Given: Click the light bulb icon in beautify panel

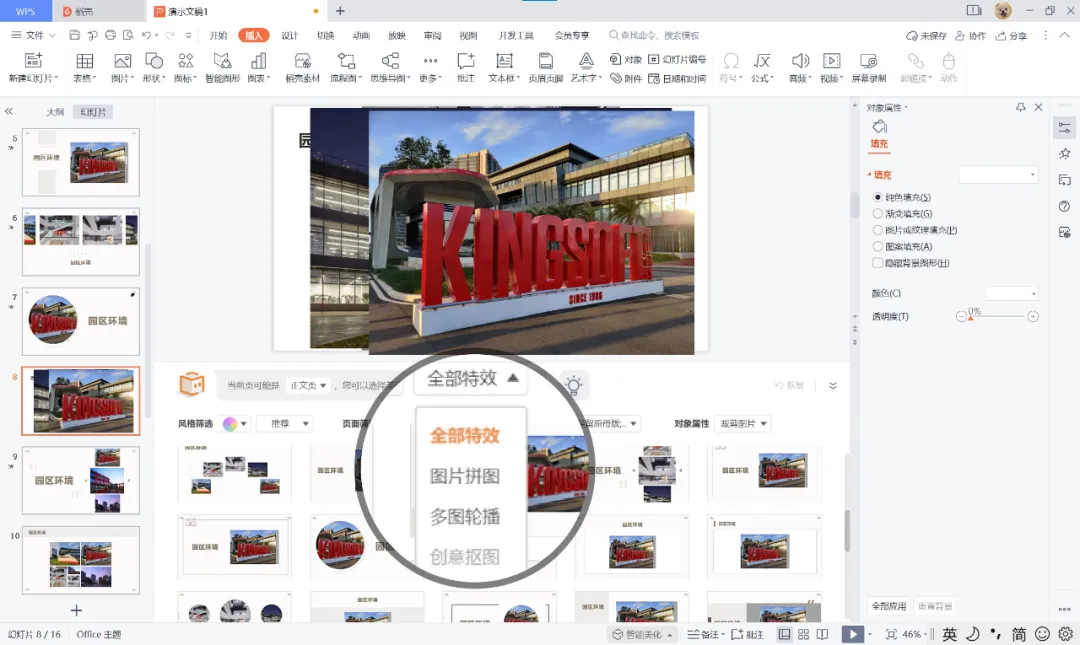Looking at the screenshot, I should [573, 385].
